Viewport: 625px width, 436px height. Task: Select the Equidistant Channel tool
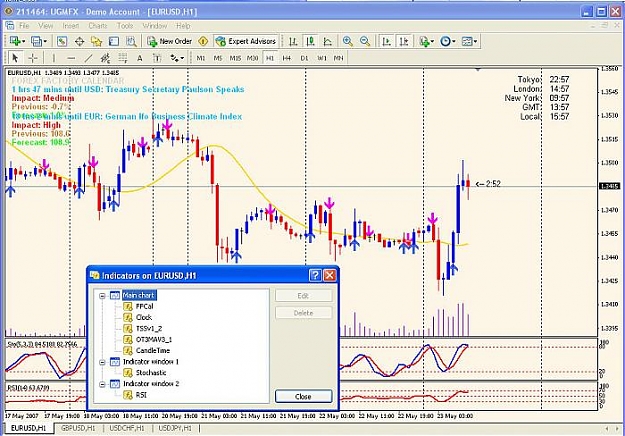(x=105, y=58)
